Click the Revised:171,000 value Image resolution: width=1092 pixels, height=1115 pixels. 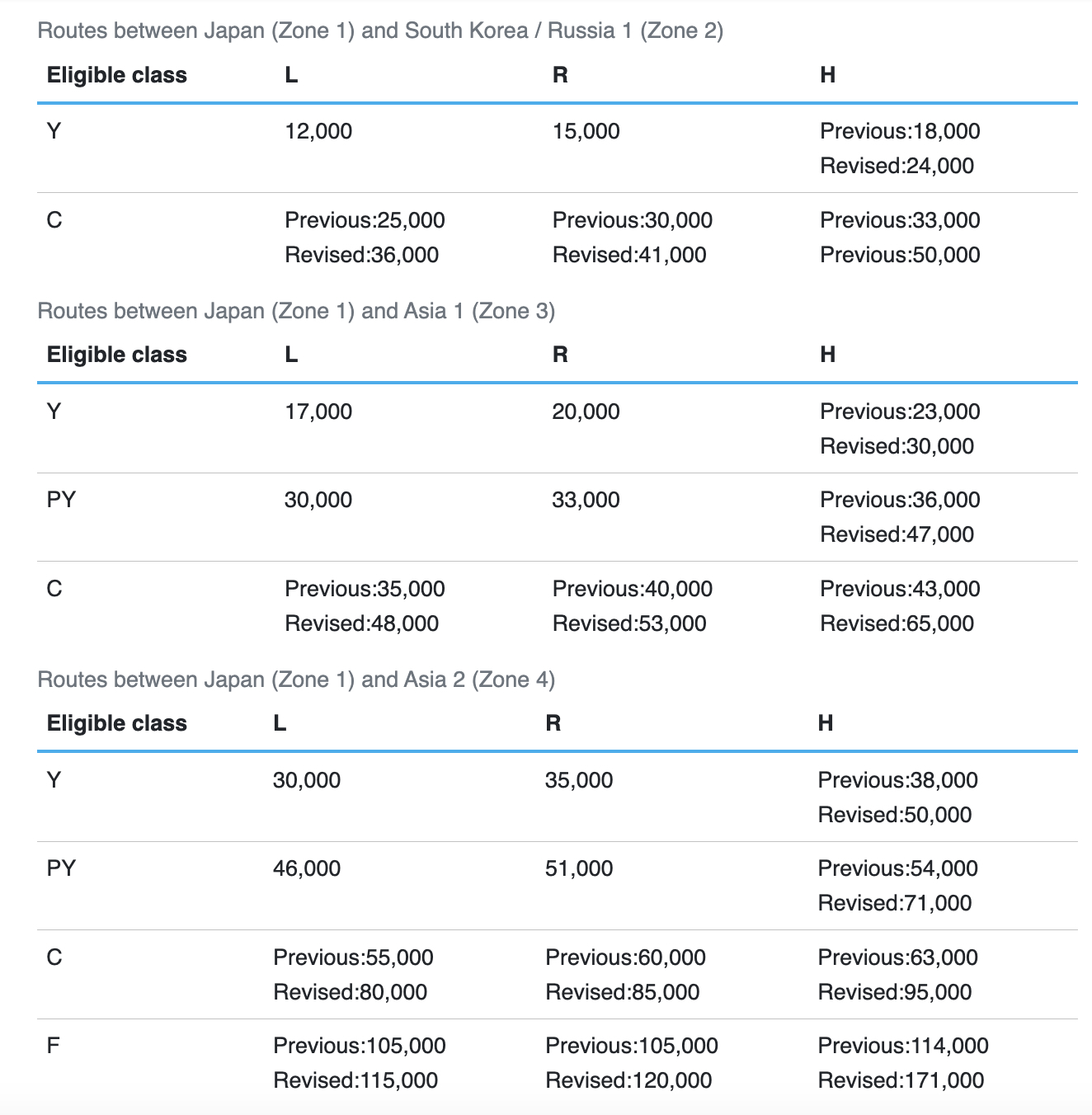coord(901,1080)
